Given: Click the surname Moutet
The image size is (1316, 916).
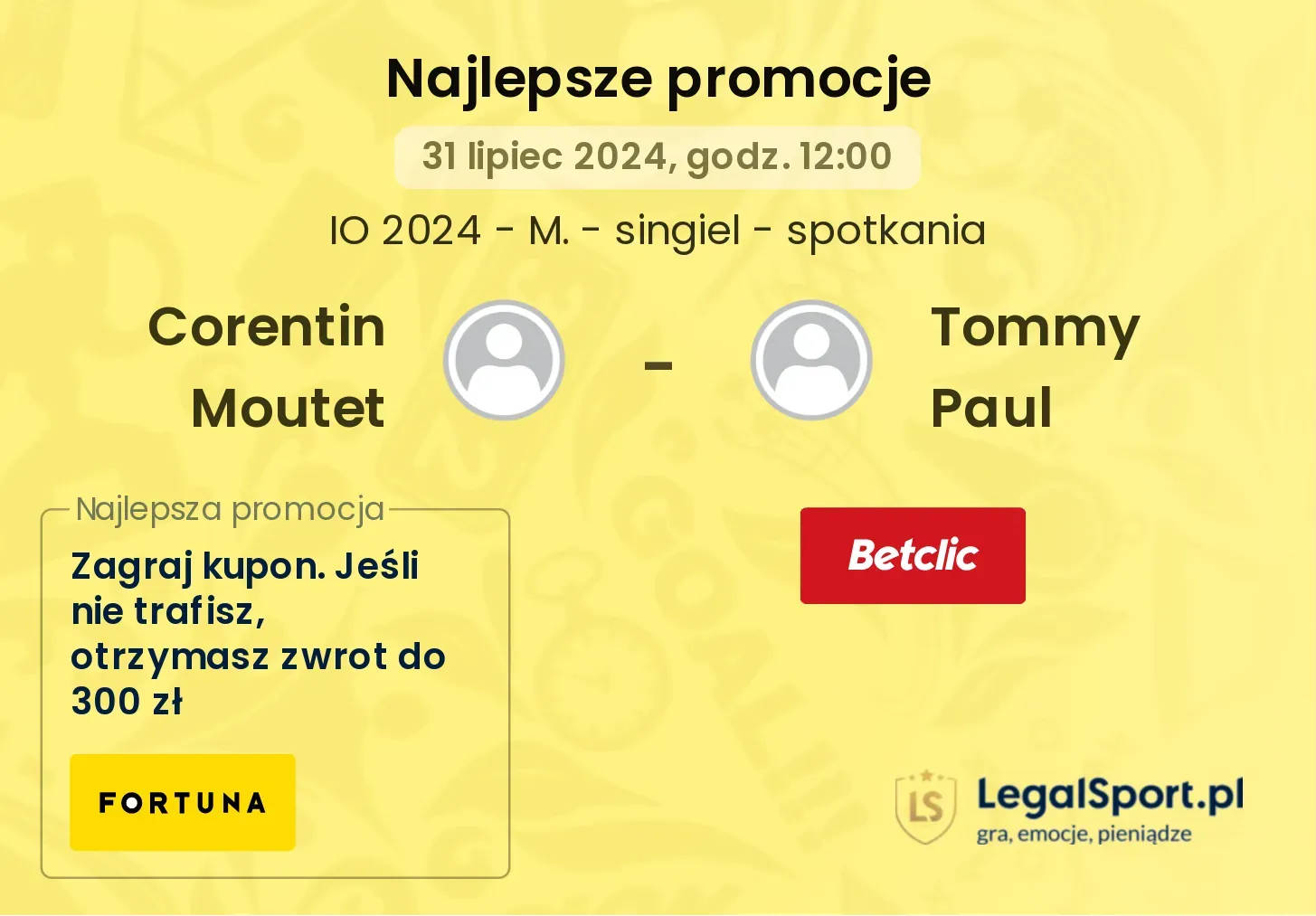Looking at the screenshot, I should 288,408.
